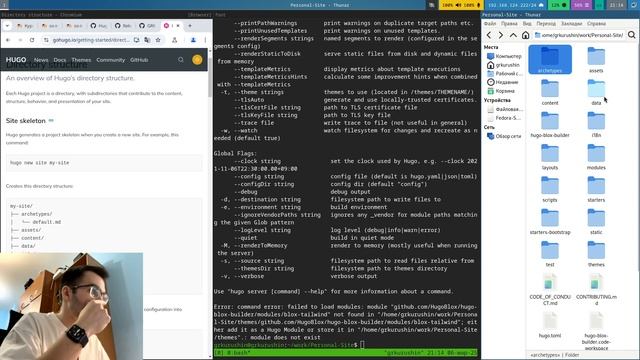Open Файл menu in Thunar
Screen dimensions: 640x360
pyautogui.click(x=490, y=24)
